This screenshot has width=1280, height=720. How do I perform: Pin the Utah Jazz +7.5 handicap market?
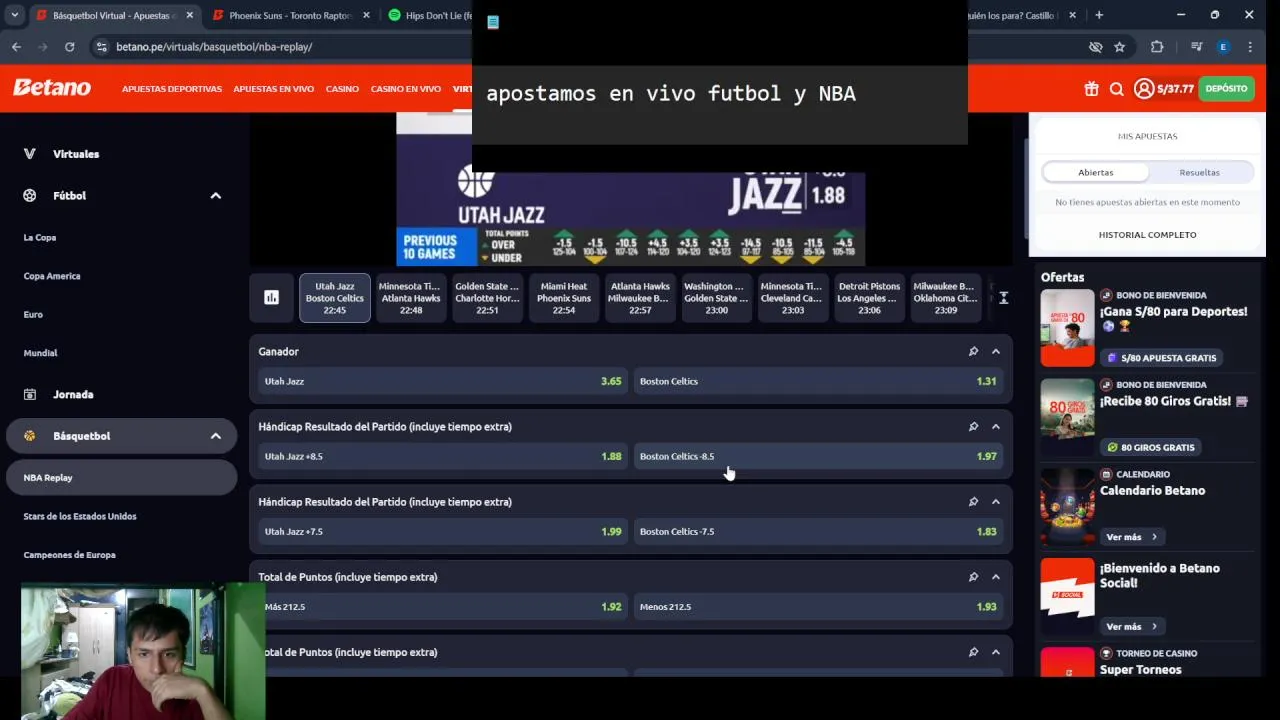pyautogui.click(x=973, y=502)
